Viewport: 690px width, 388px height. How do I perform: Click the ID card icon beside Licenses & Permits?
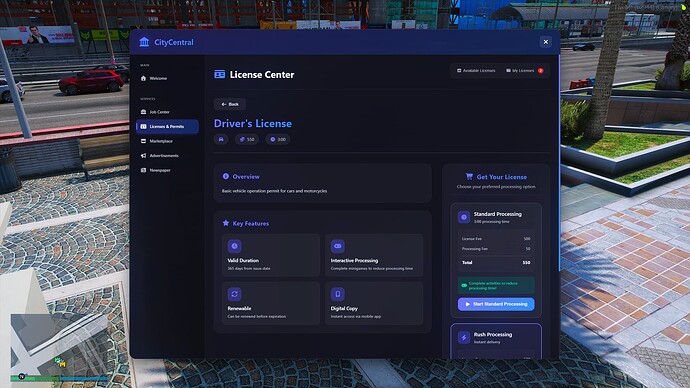pyautogui.click(x=143, y=126)
